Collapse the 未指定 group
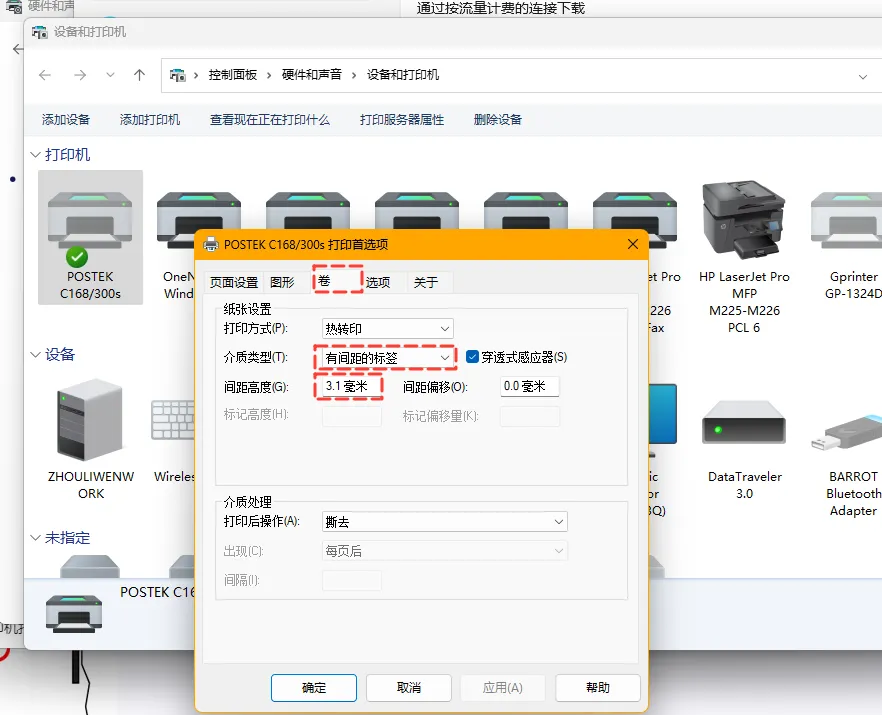Viewport: 882px width, 715px height. click(35, 538)
